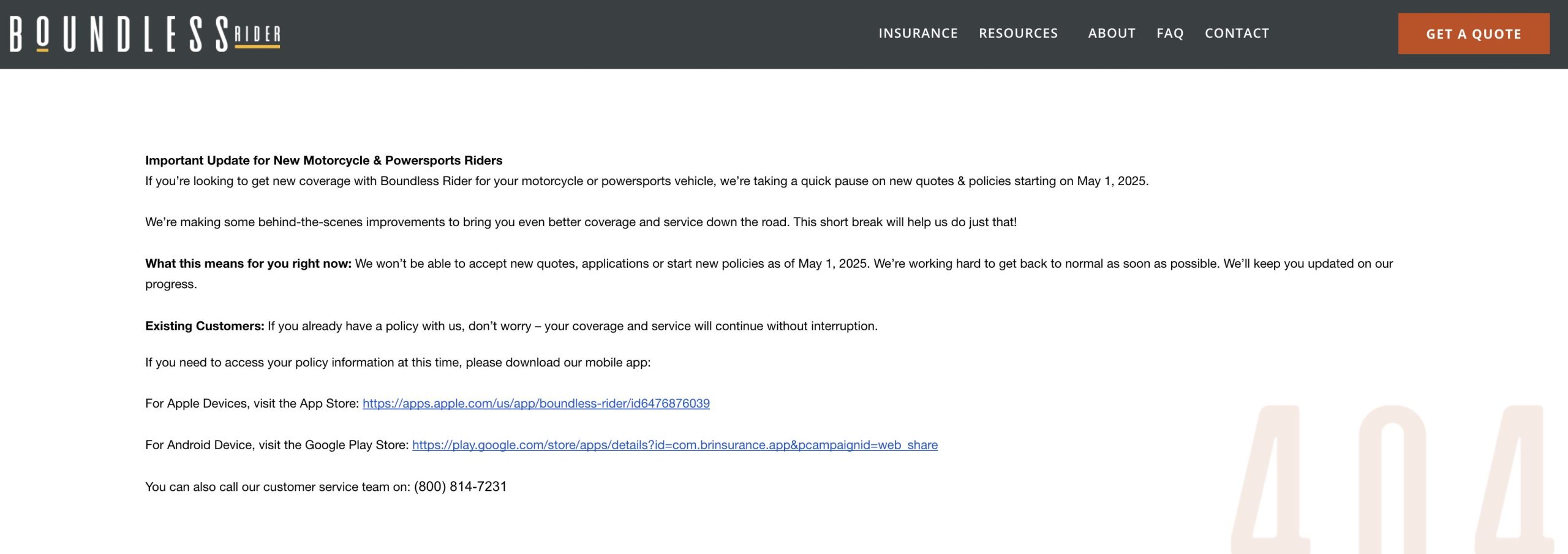Open the Insurance menu item
The image size is (1568, 554).
click(x=918, y=34)
